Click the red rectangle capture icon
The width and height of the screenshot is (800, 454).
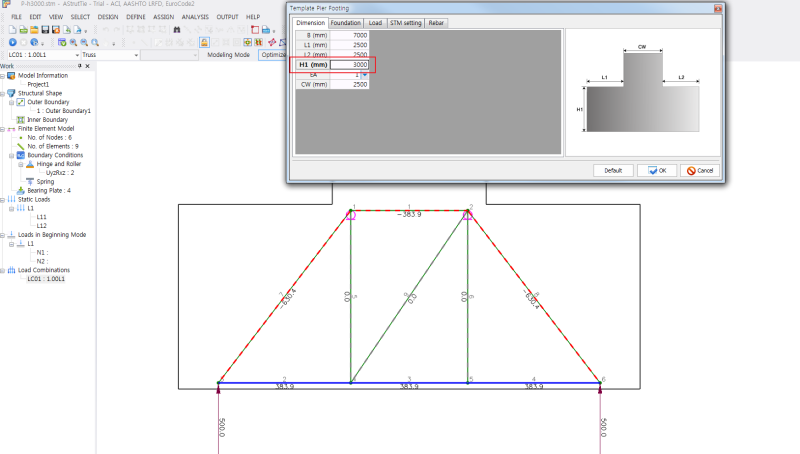(255, 30)
